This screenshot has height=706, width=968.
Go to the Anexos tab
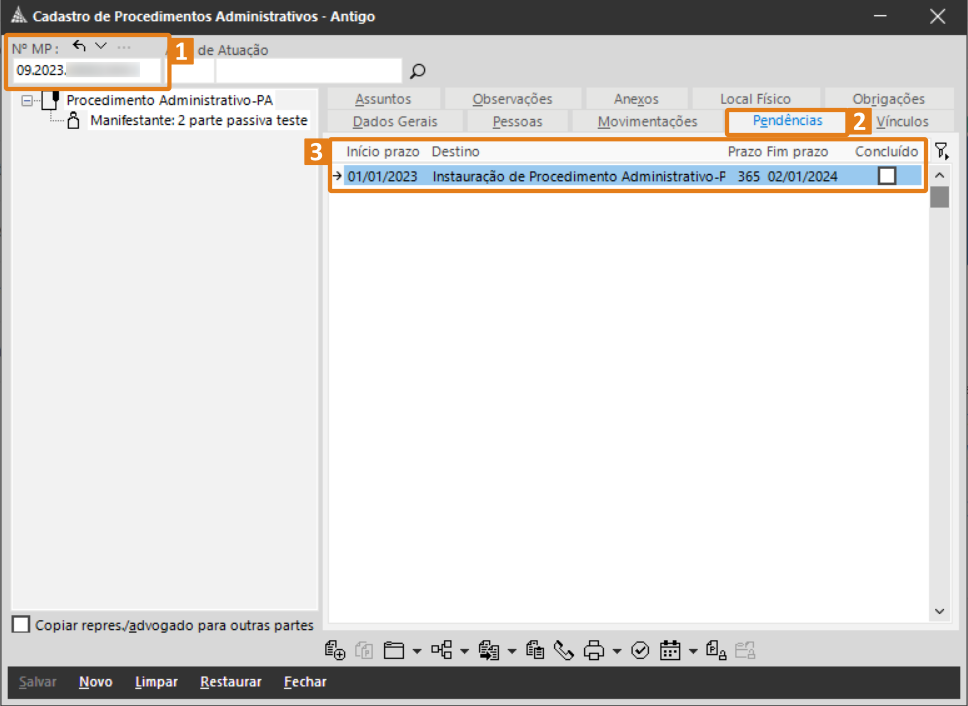click(x=636, y=99)
